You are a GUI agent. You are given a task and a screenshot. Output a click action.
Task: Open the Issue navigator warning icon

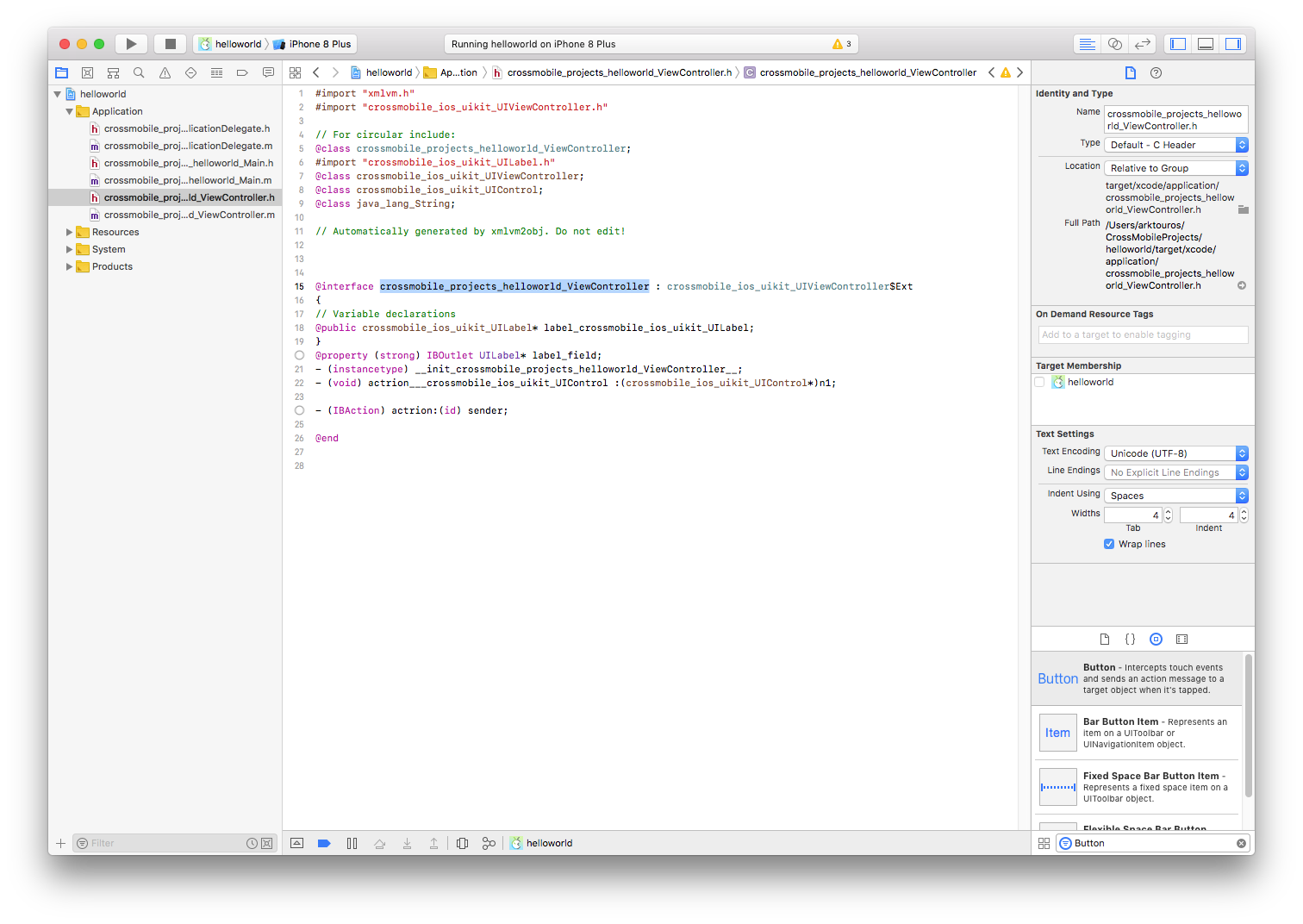click(165, 72)
